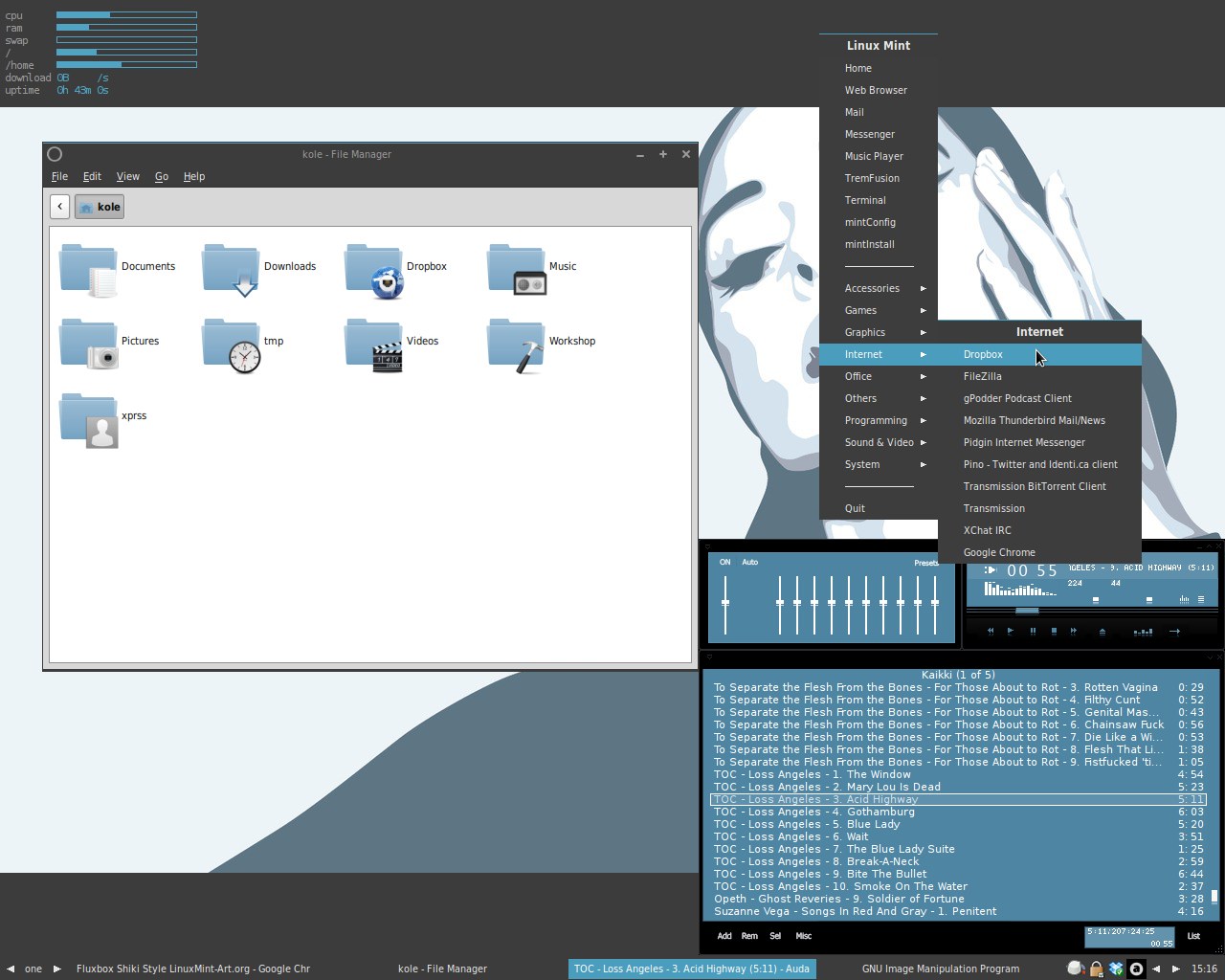Launch FileZilla from Internet submenu
1225x980 pixels.
[x=1039, y=376]
